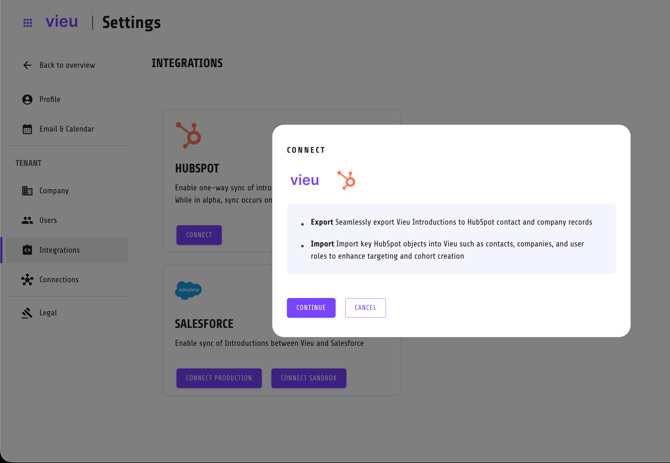The width and height of the screenshot is (670, 463).
Task: Click the Legal gavel icon
Action: [x=27, y=313]
